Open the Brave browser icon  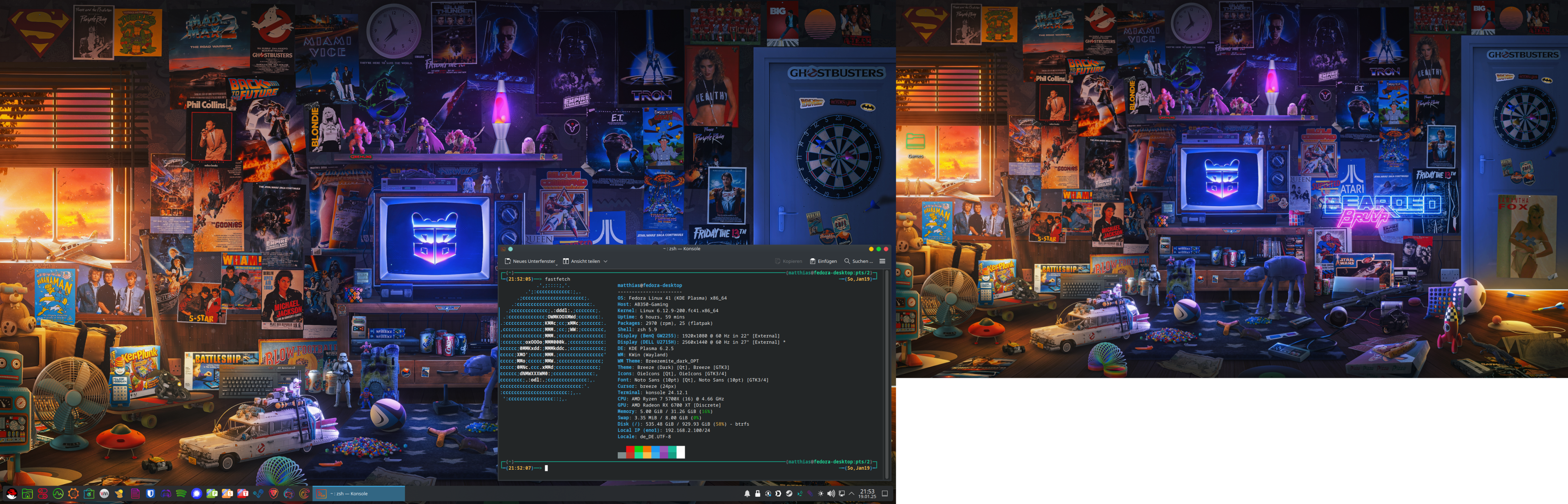point(273,494)
